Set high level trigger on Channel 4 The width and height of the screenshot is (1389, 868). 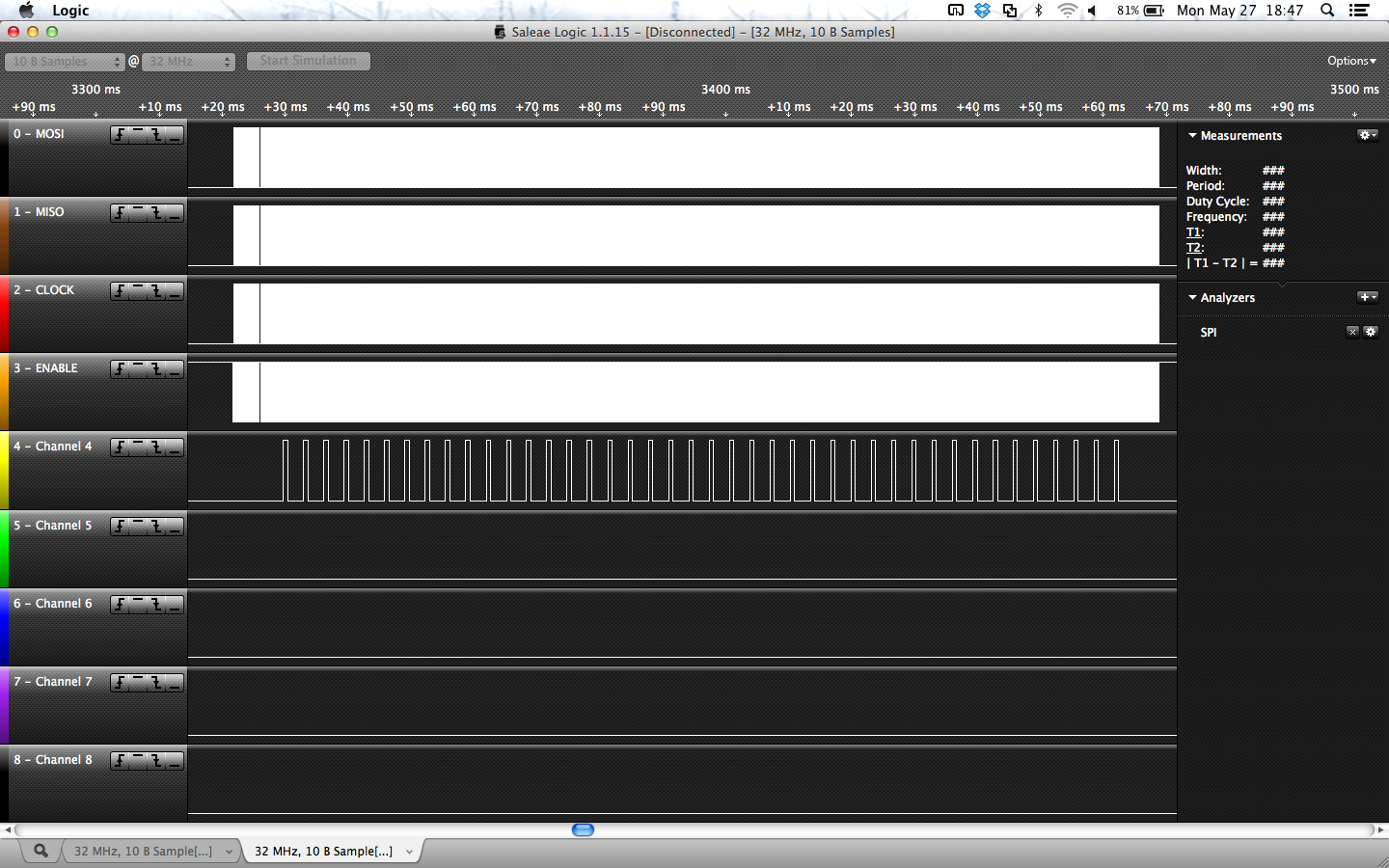coord(138,448)
